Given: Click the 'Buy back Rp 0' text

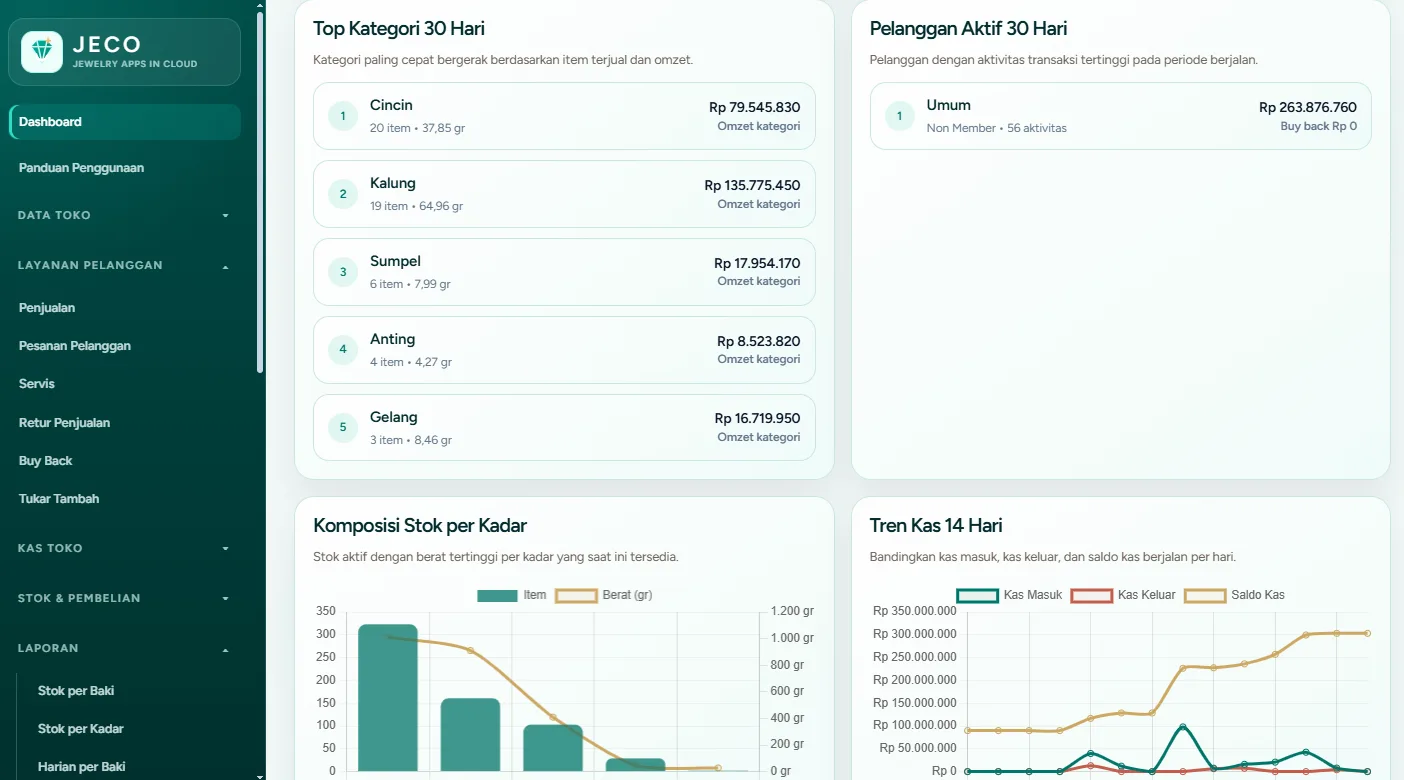Looking at the screenshot, I should [x=1319, y=127].
